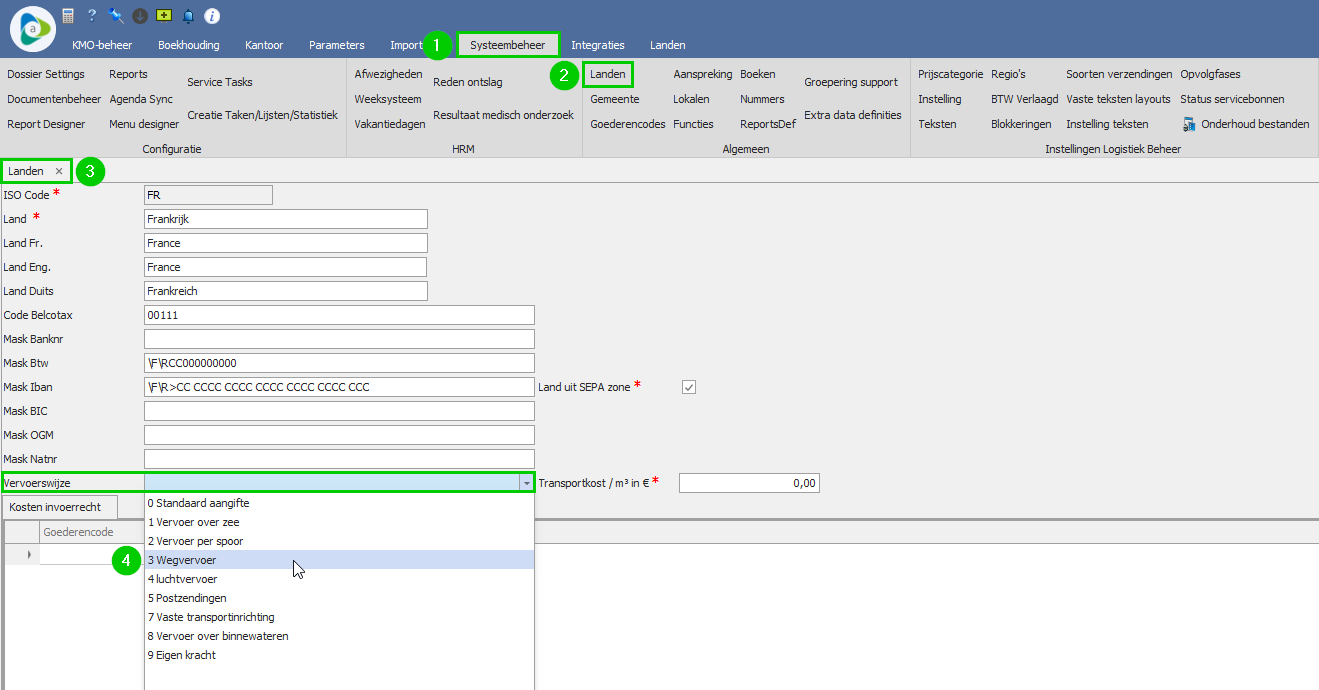Choose '4 luchtvervoer' in the Vervoerswijze list
This screenshot has width=1319, height=690.
point(182,579)
